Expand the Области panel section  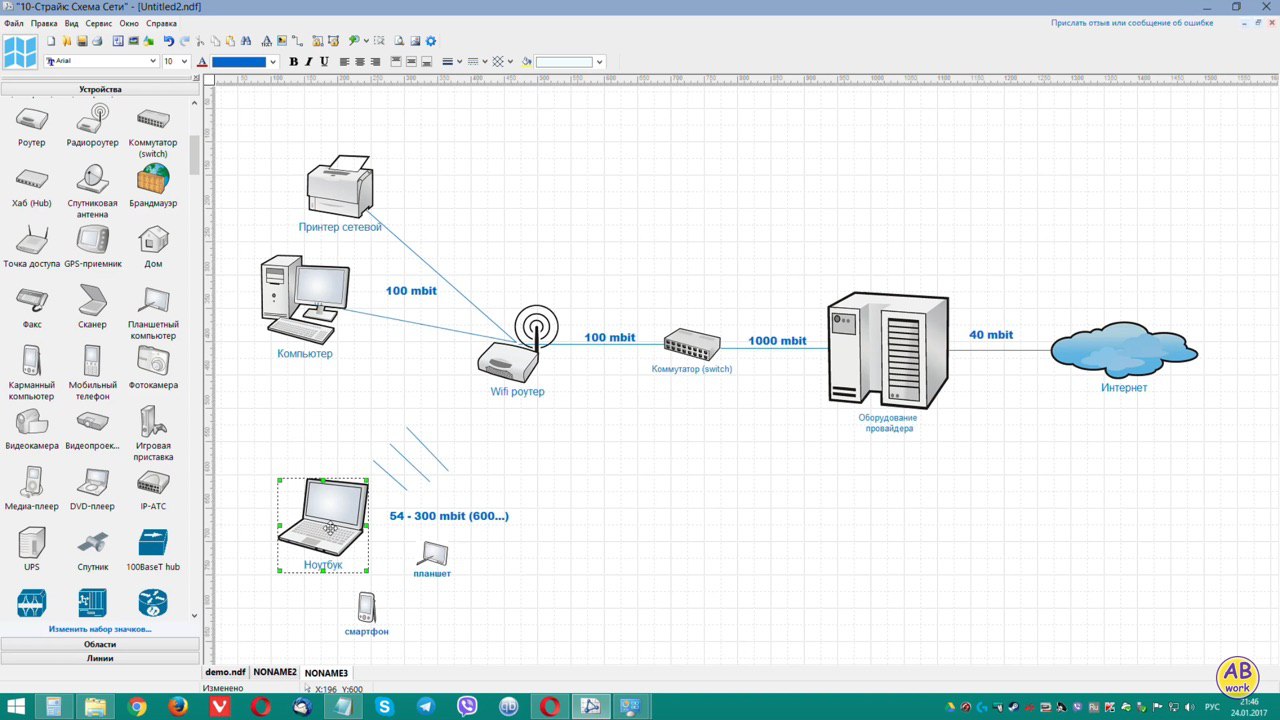[100, 645]
